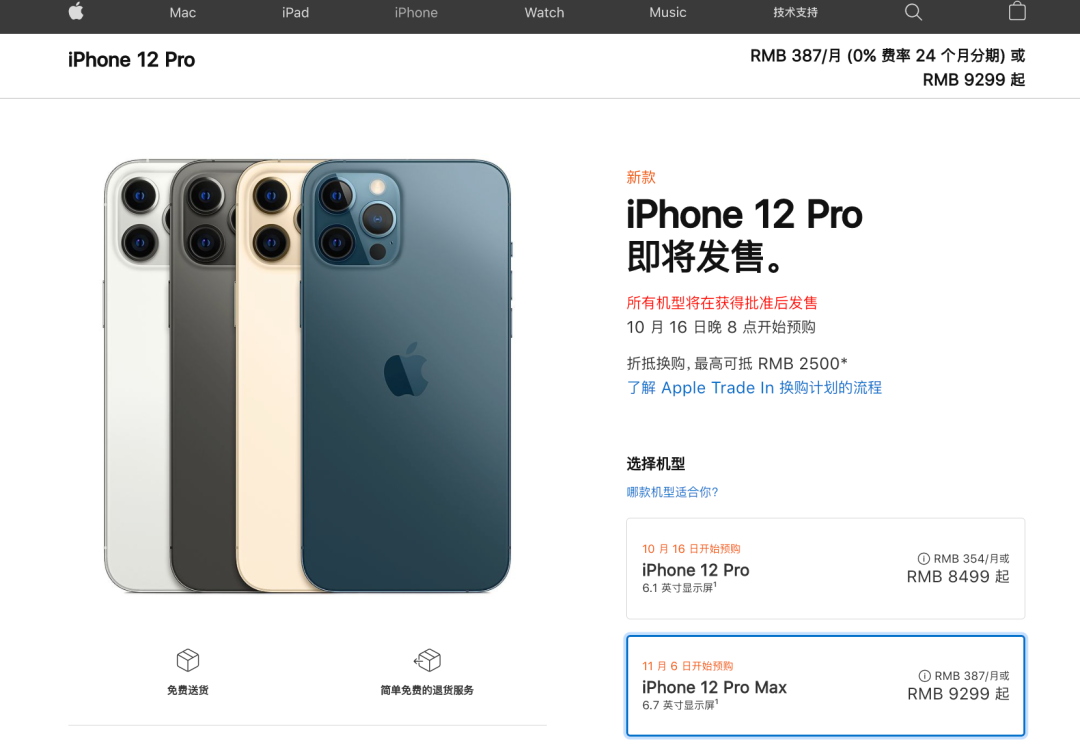Open the search magnifier icon

[x=913, y=12]
